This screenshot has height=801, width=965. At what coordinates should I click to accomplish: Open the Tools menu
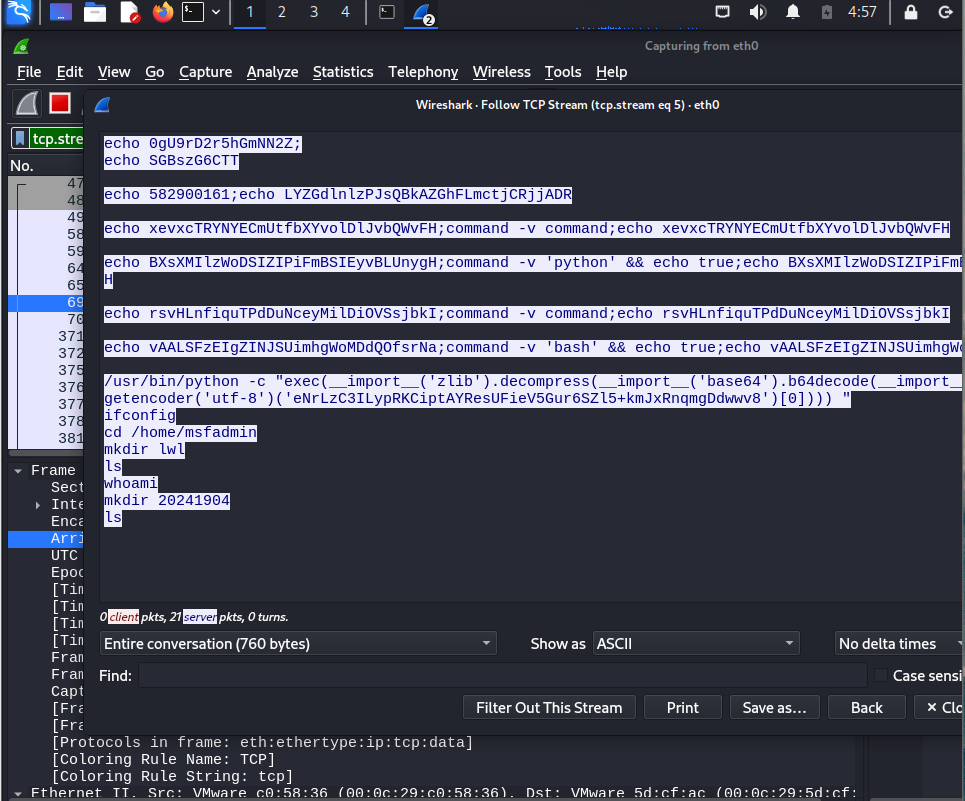pos(563,72)
